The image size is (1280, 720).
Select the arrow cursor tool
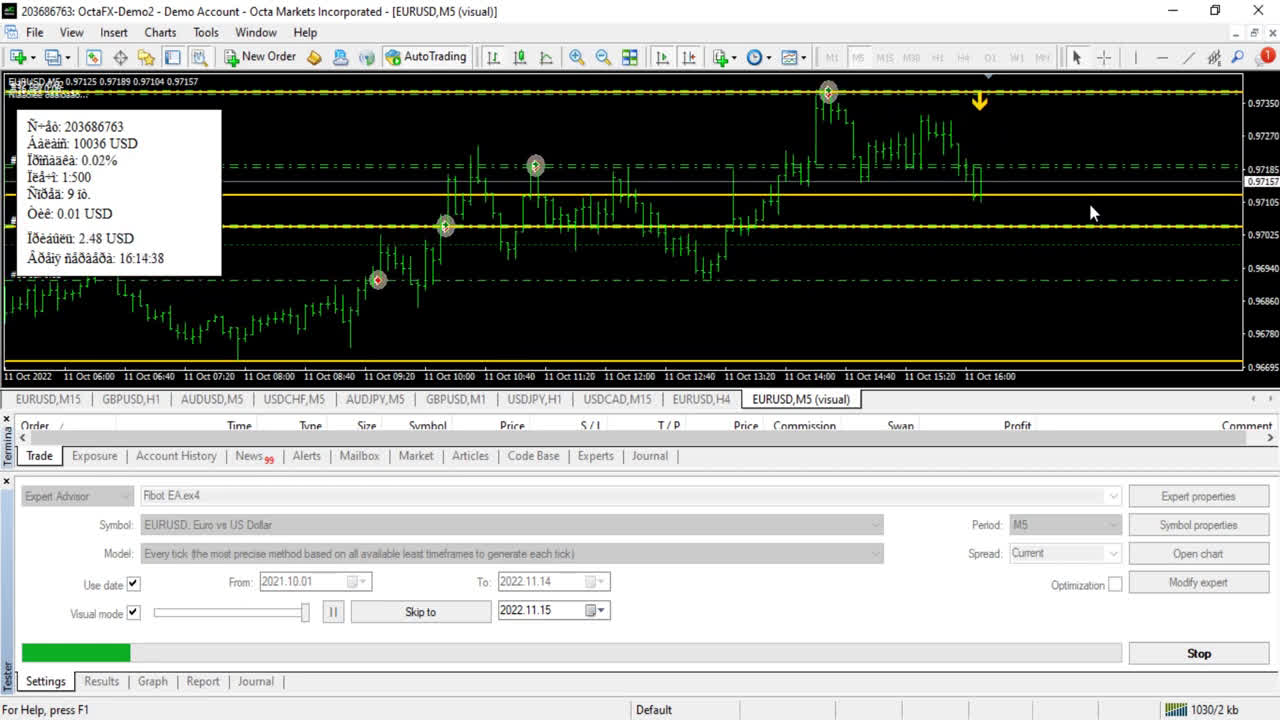pyautogui.click(x=1077, y=57)
